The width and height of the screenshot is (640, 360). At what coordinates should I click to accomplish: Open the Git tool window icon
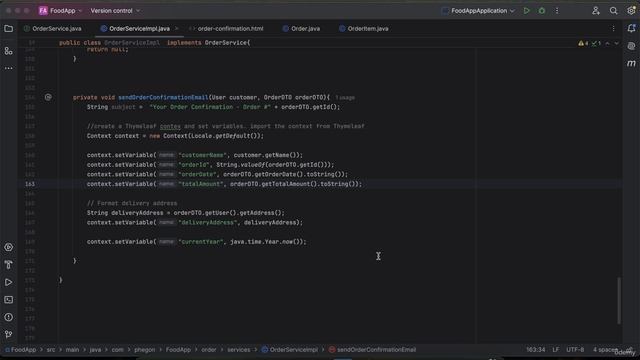coord(8,335)
